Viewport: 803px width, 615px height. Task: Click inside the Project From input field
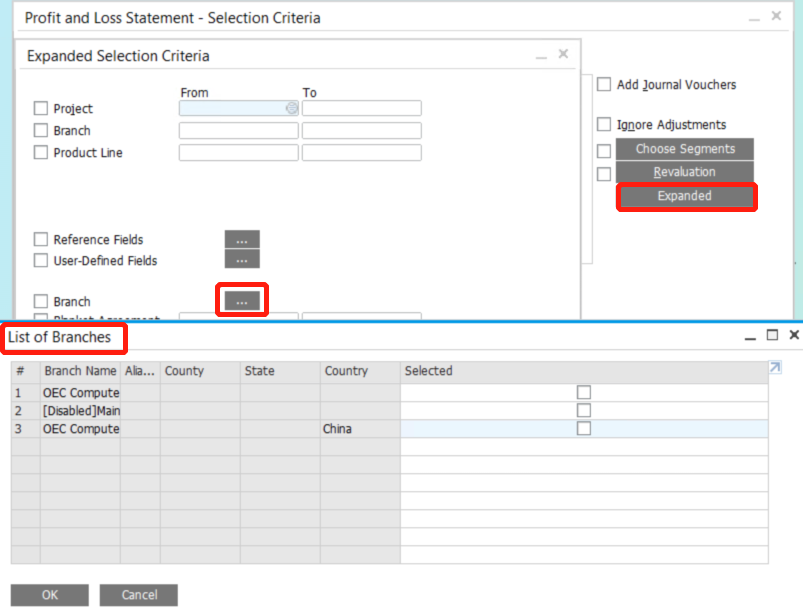click(230, 107)
